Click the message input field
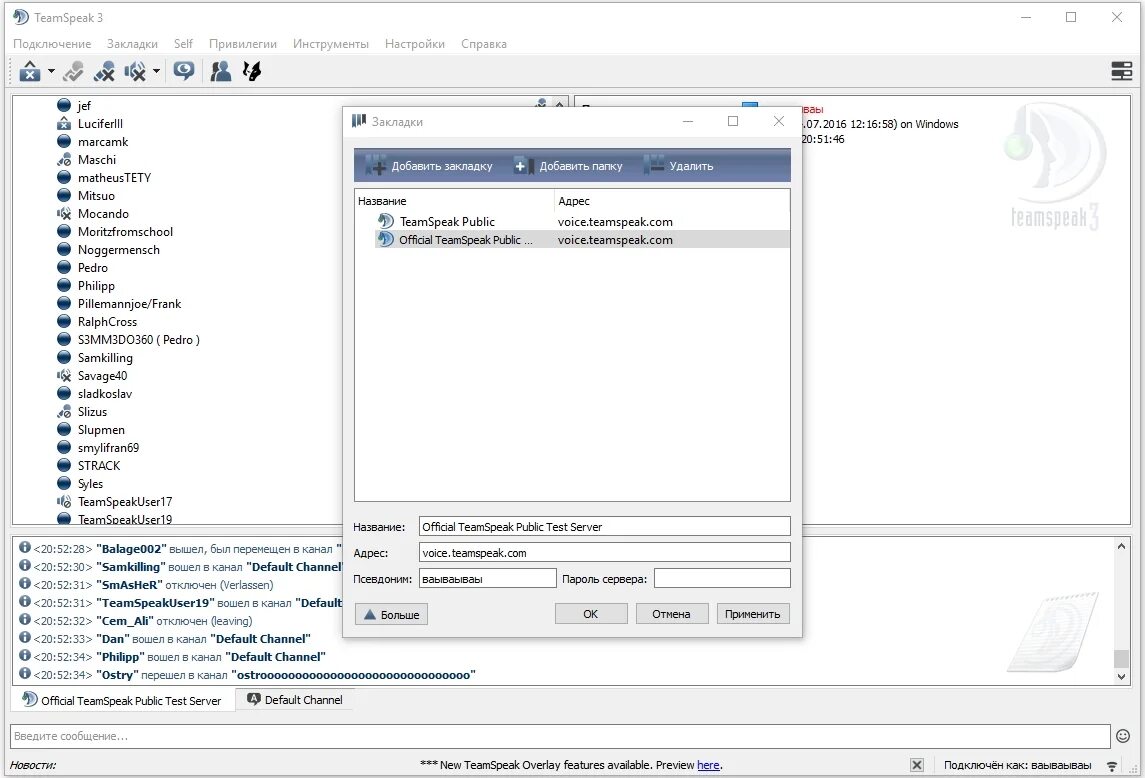This screenshot has height=778, width=1145. (x=560, y=736)
